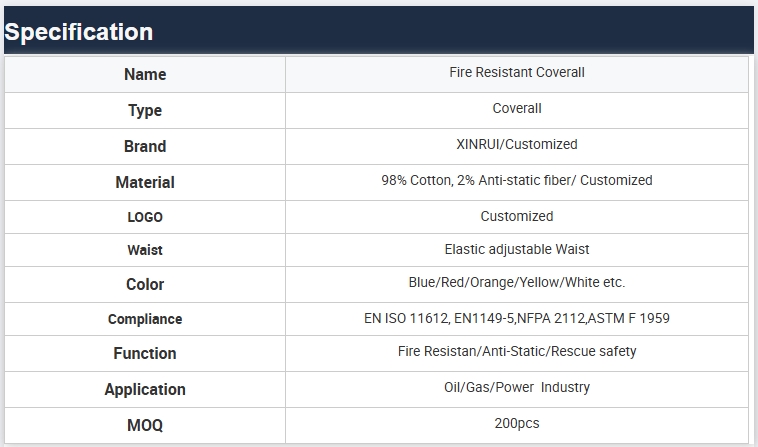Screen dimensions: 758x447
Task: Select the Application row label
Action: 145,390
